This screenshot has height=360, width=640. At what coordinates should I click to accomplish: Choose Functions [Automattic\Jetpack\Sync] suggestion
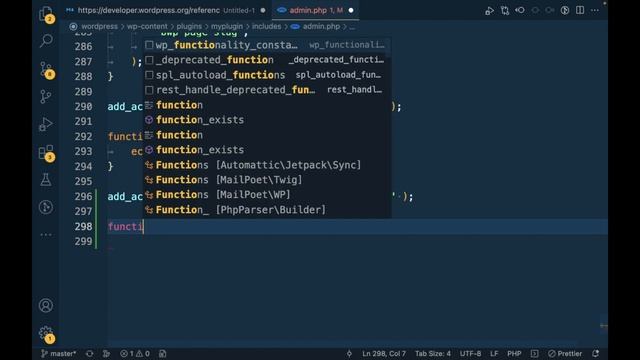click(x=267, y=165)
